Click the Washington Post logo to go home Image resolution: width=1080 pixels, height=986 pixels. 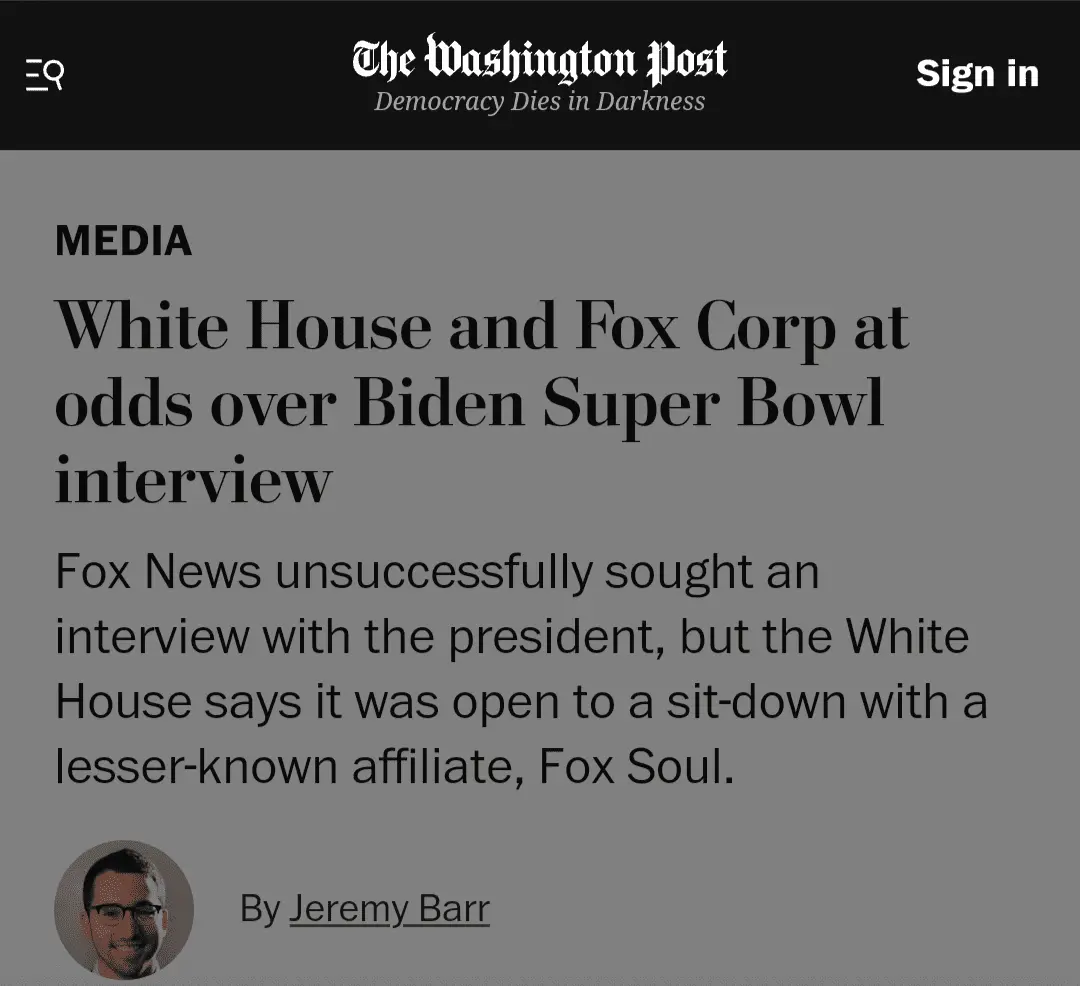(x=538, y=60)
